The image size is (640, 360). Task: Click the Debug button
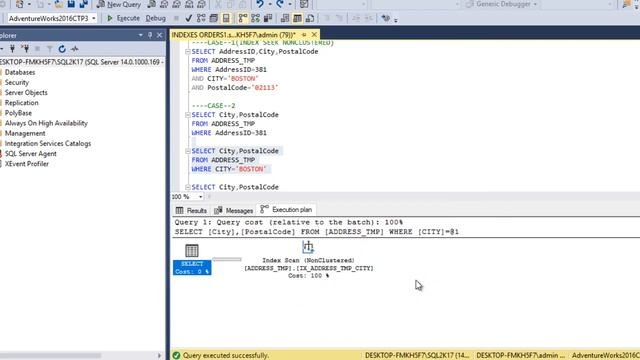(156, 18)
